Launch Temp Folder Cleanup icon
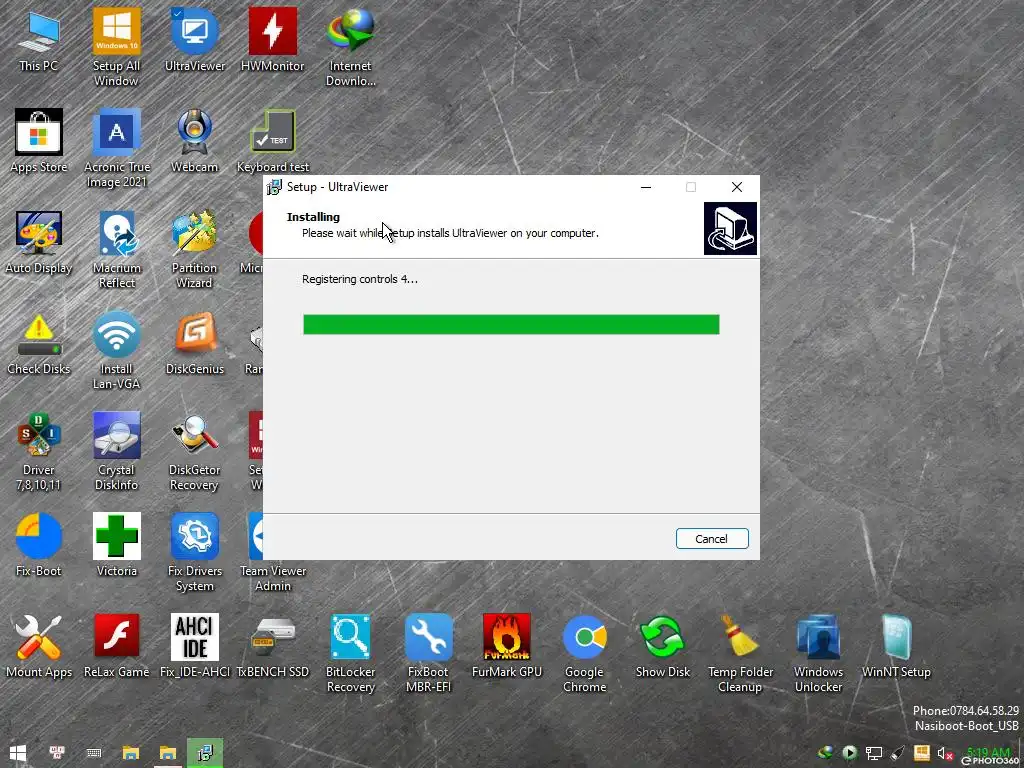This screenshot has height=768, width=1024. coord(741,654)
